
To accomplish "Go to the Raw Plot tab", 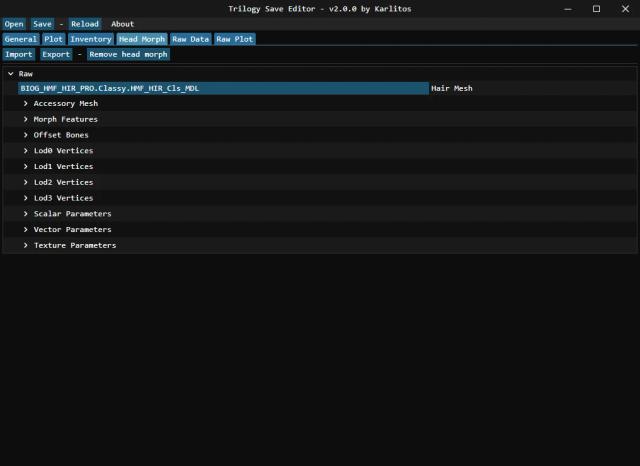I will [234, 39].
